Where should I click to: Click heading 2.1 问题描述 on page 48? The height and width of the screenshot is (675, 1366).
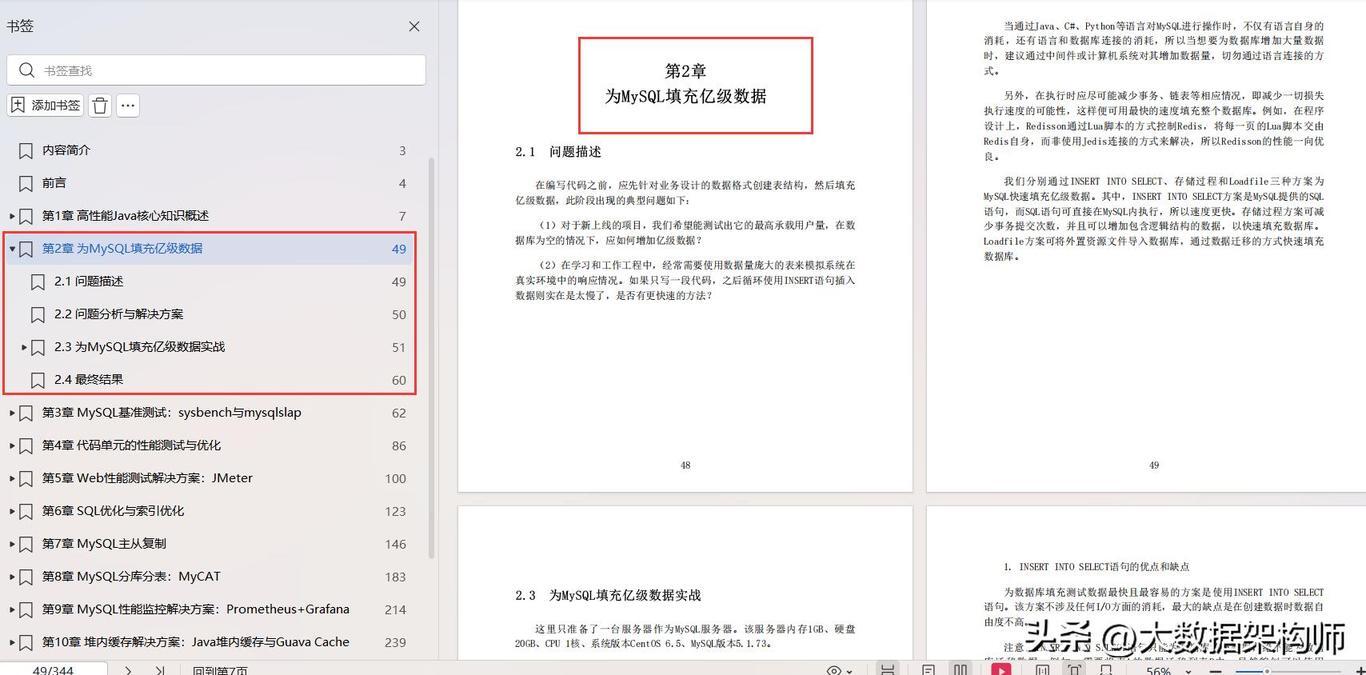tap(558, 152)
